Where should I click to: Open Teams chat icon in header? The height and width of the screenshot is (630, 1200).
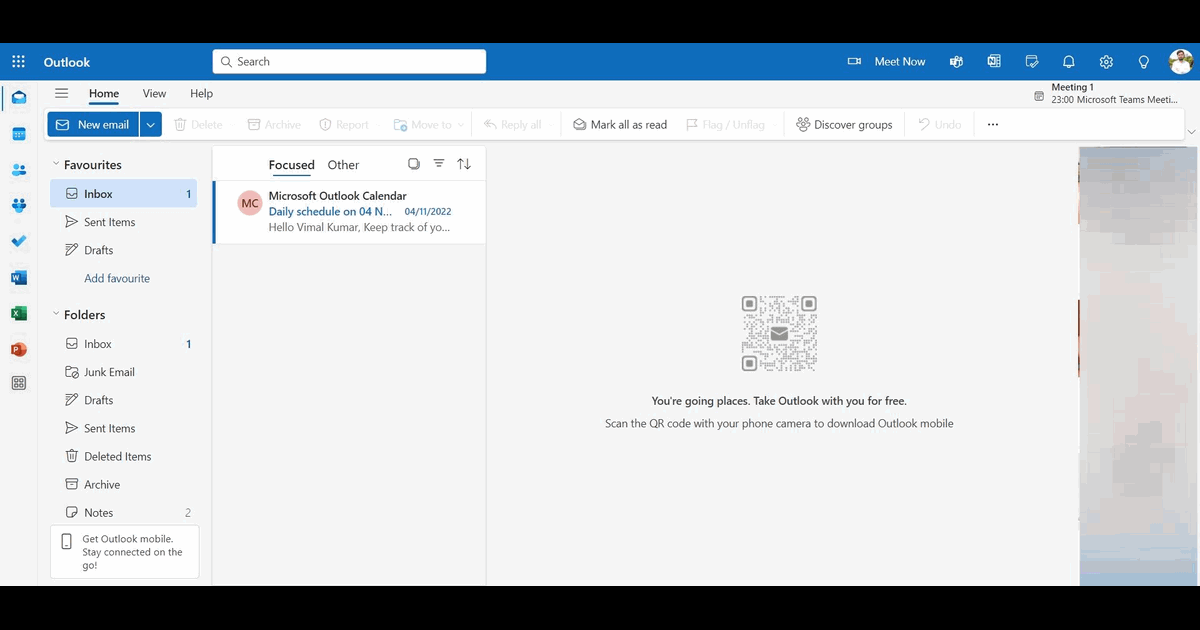point(956,62)
